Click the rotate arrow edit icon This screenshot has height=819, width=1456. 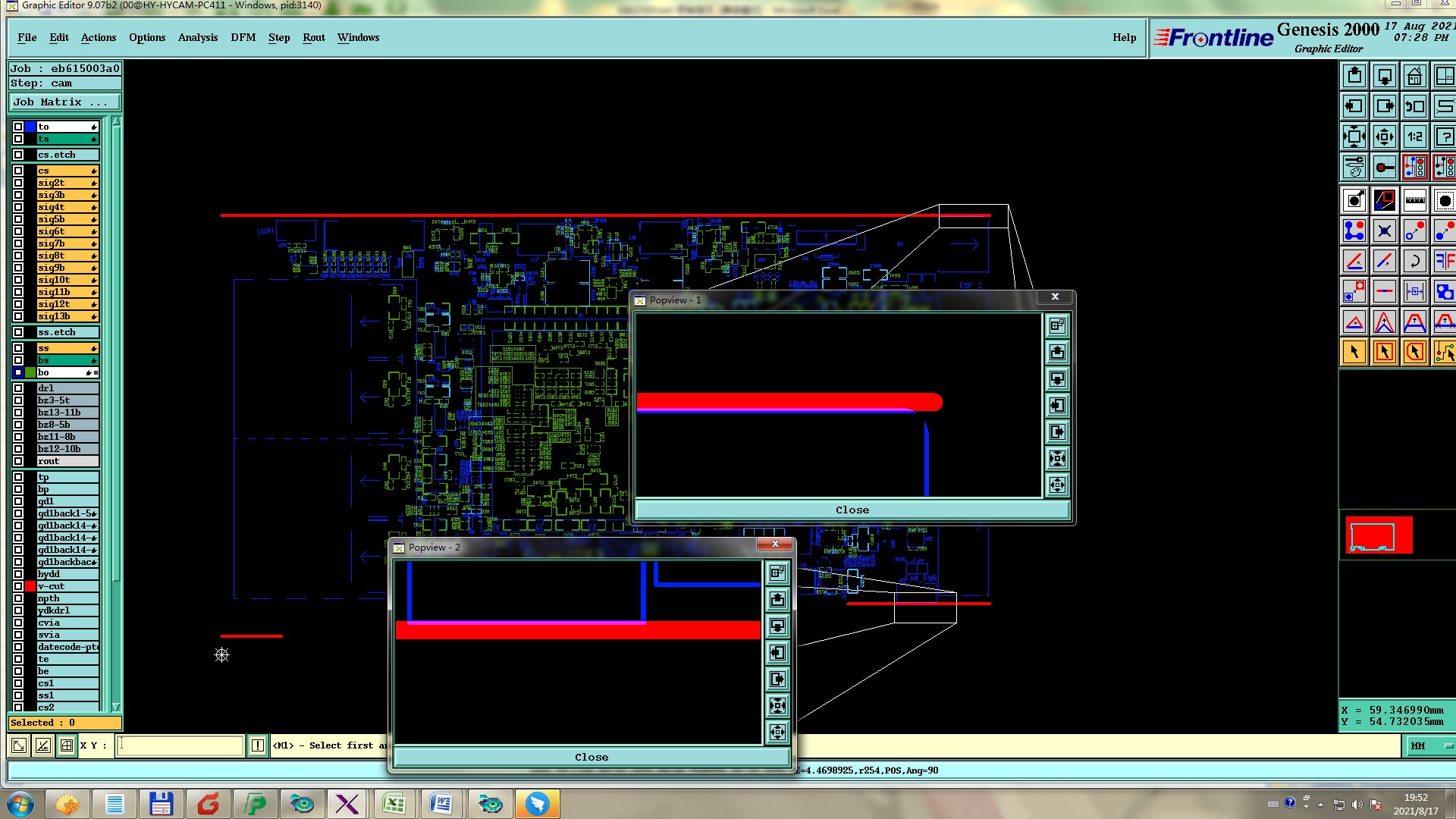pos(1414,261)
